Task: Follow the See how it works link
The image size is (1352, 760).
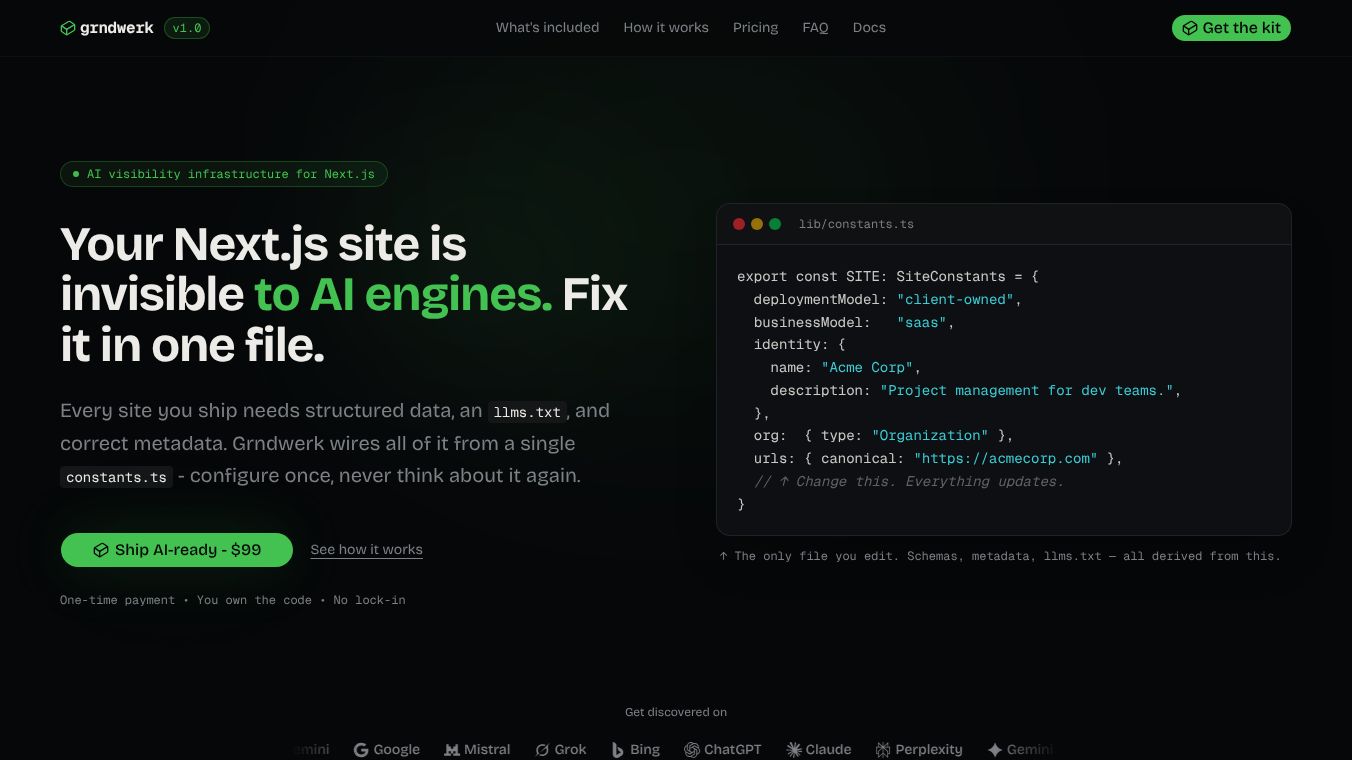Action: tap(366, 550)
